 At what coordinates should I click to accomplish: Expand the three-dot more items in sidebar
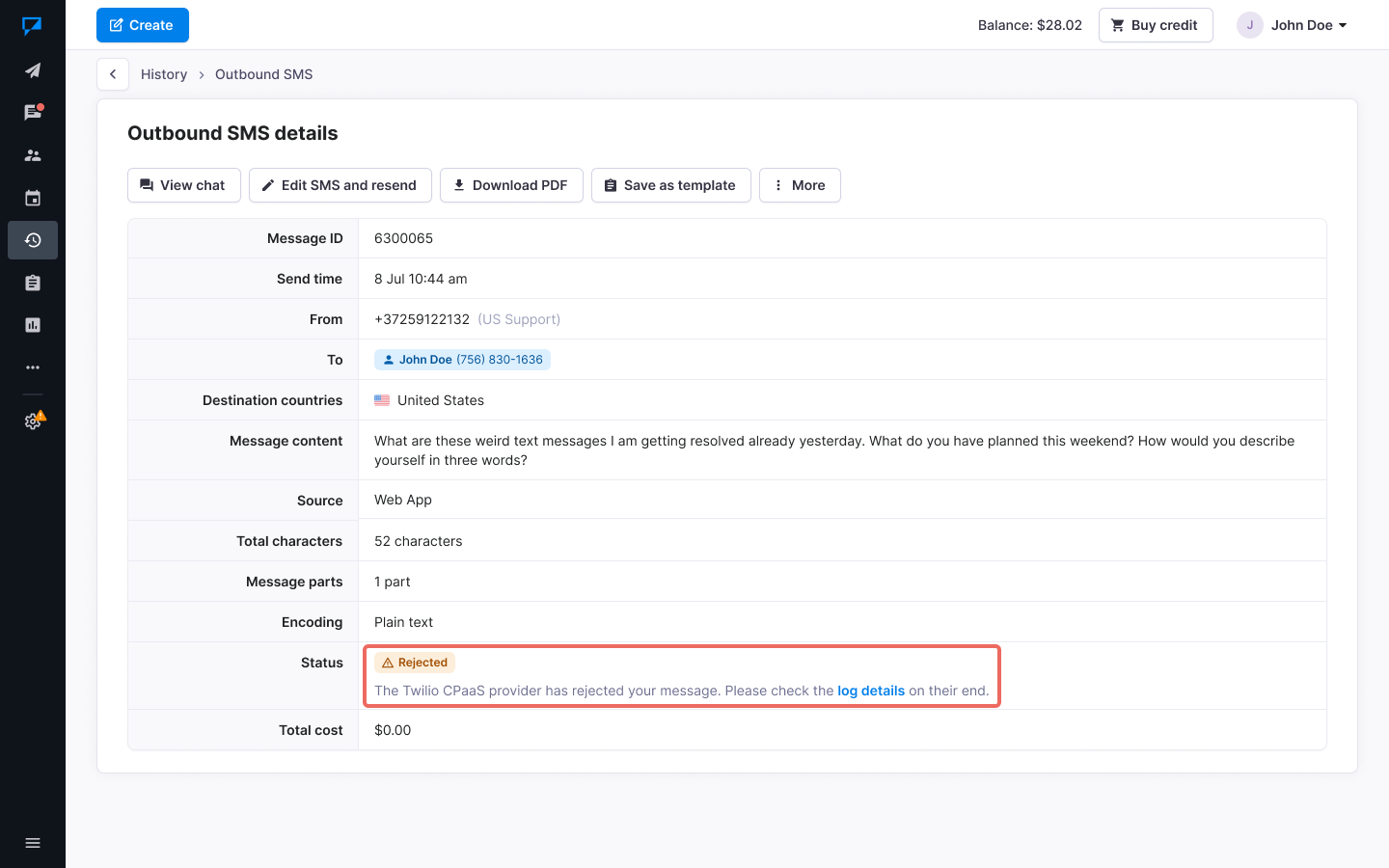click(x=33, y=367)
